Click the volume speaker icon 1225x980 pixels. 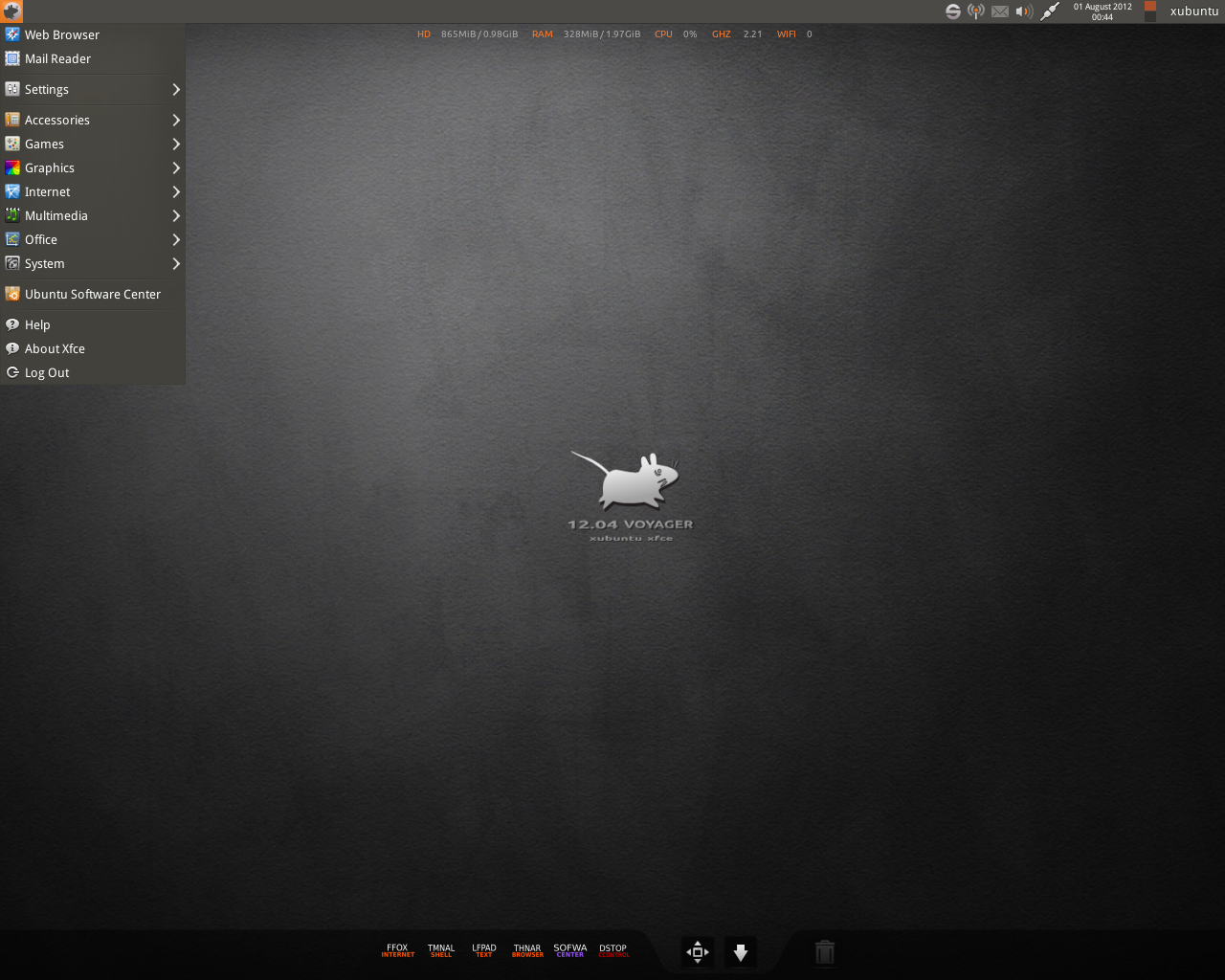click(x=1024, y=11)
